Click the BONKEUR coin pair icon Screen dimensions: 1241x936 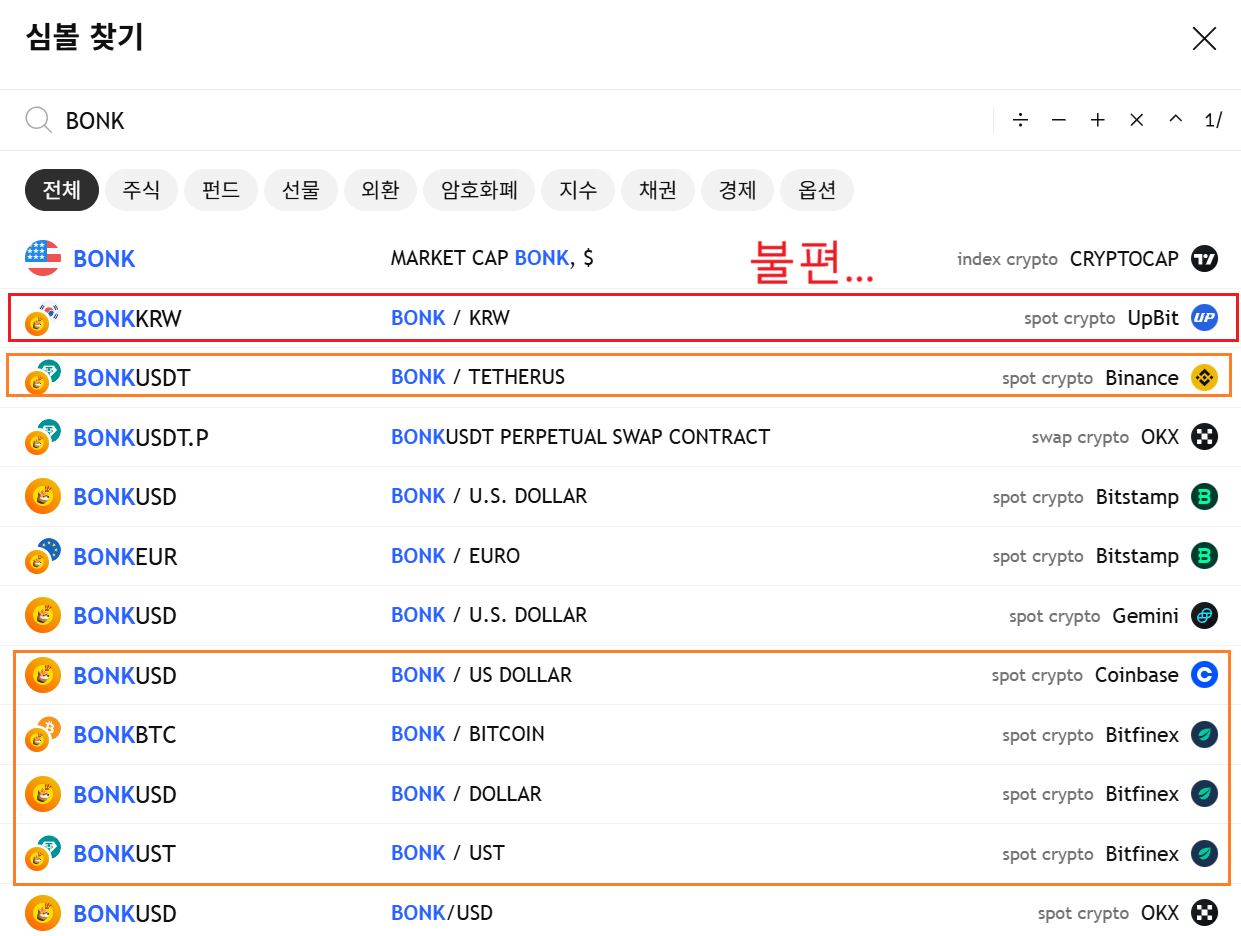pyautogui.click(x=43, y=556)
